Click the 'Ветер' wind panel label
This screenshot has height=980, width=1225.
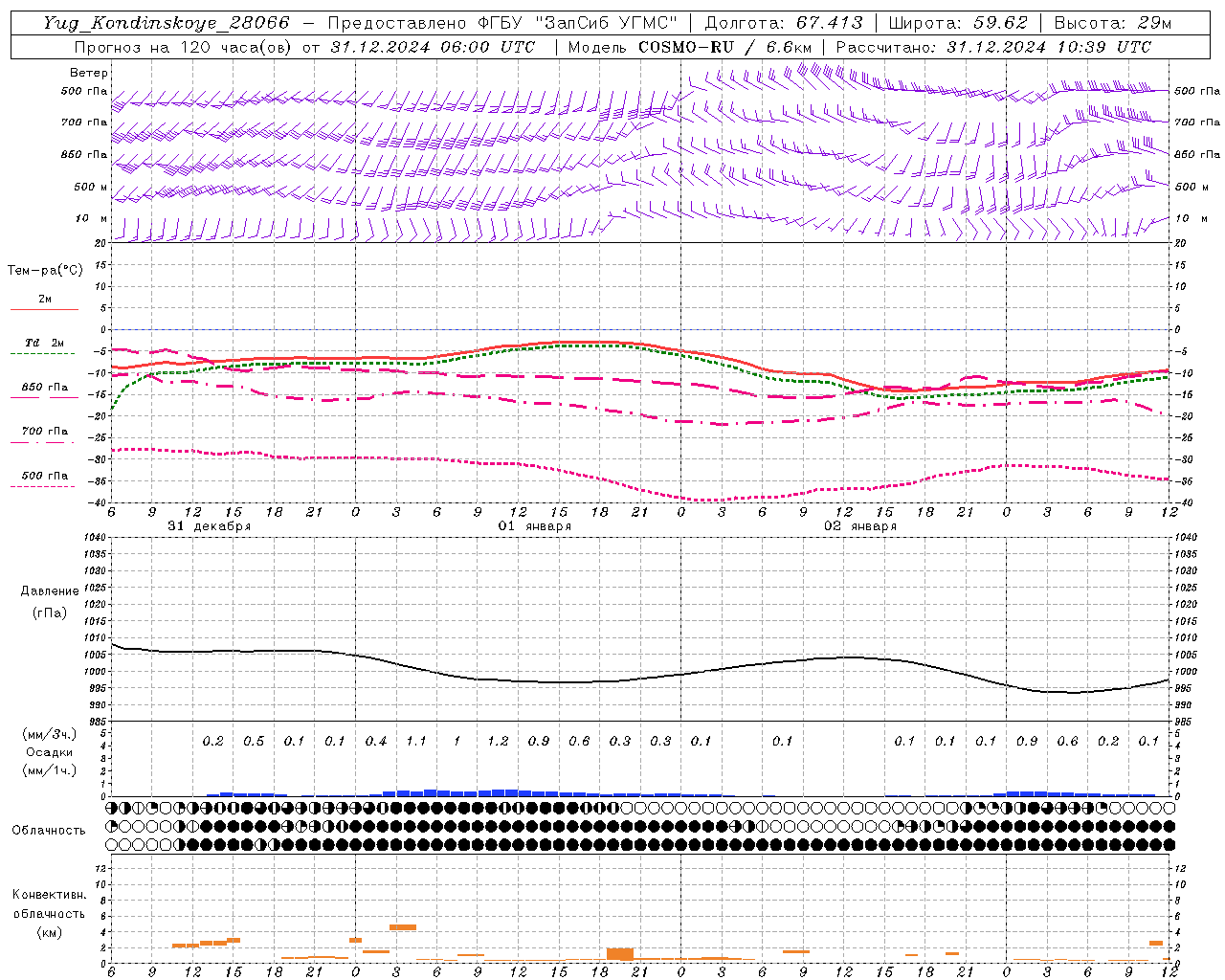[x=89, y=73]
